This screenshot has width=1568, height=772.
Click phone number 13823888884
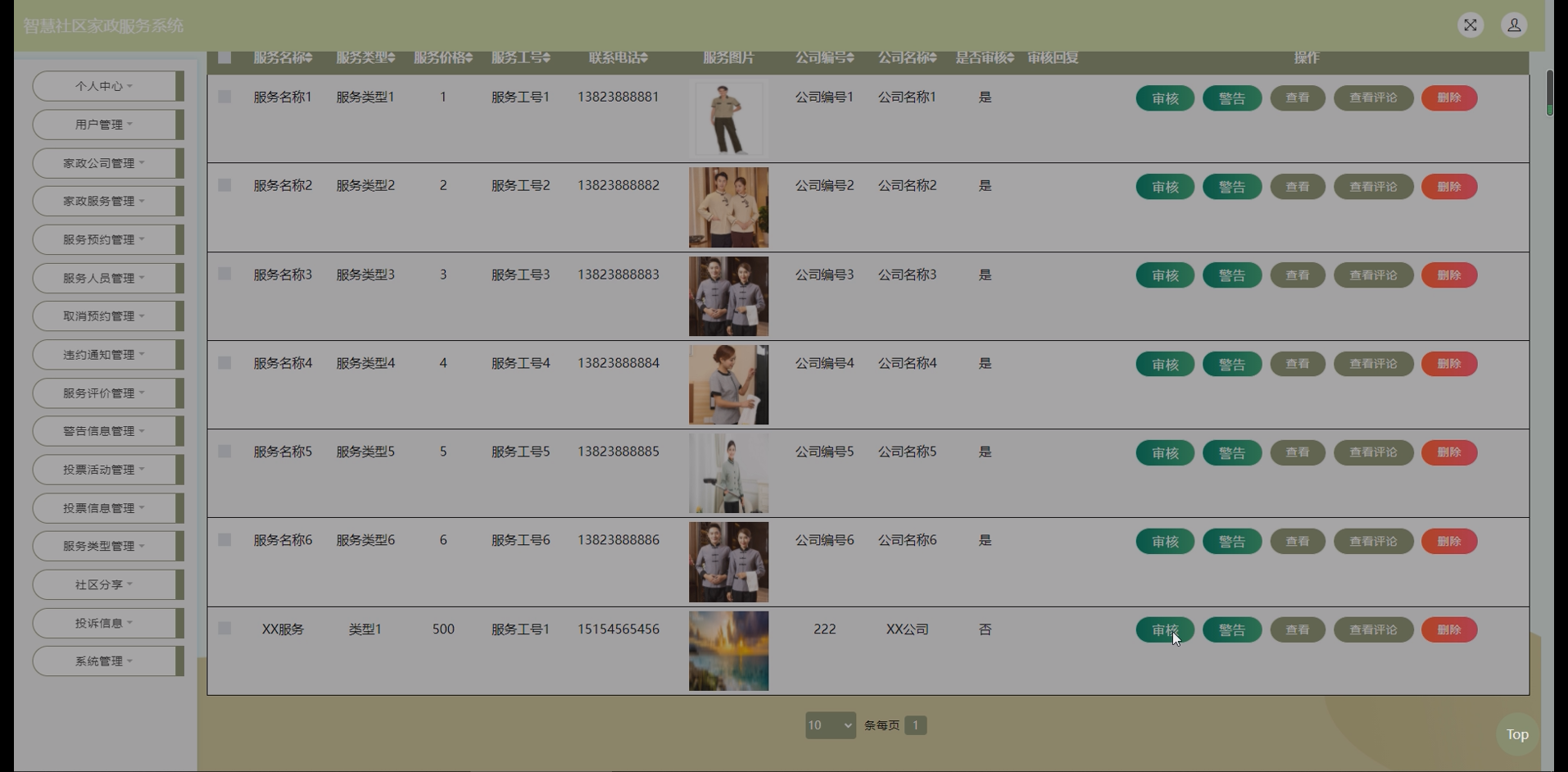pos(619,363)
